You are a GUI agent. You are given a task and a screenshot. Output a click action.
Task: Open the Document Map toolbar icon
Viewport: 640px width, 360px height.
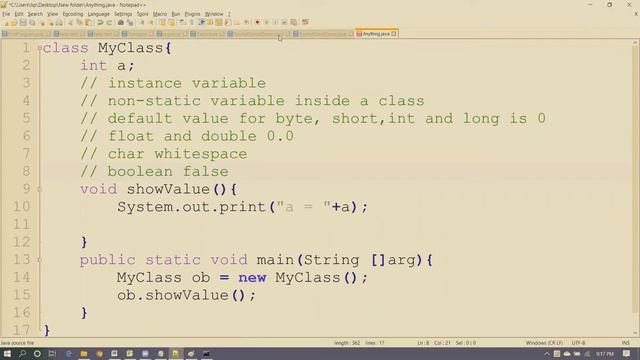pos(219,22)
